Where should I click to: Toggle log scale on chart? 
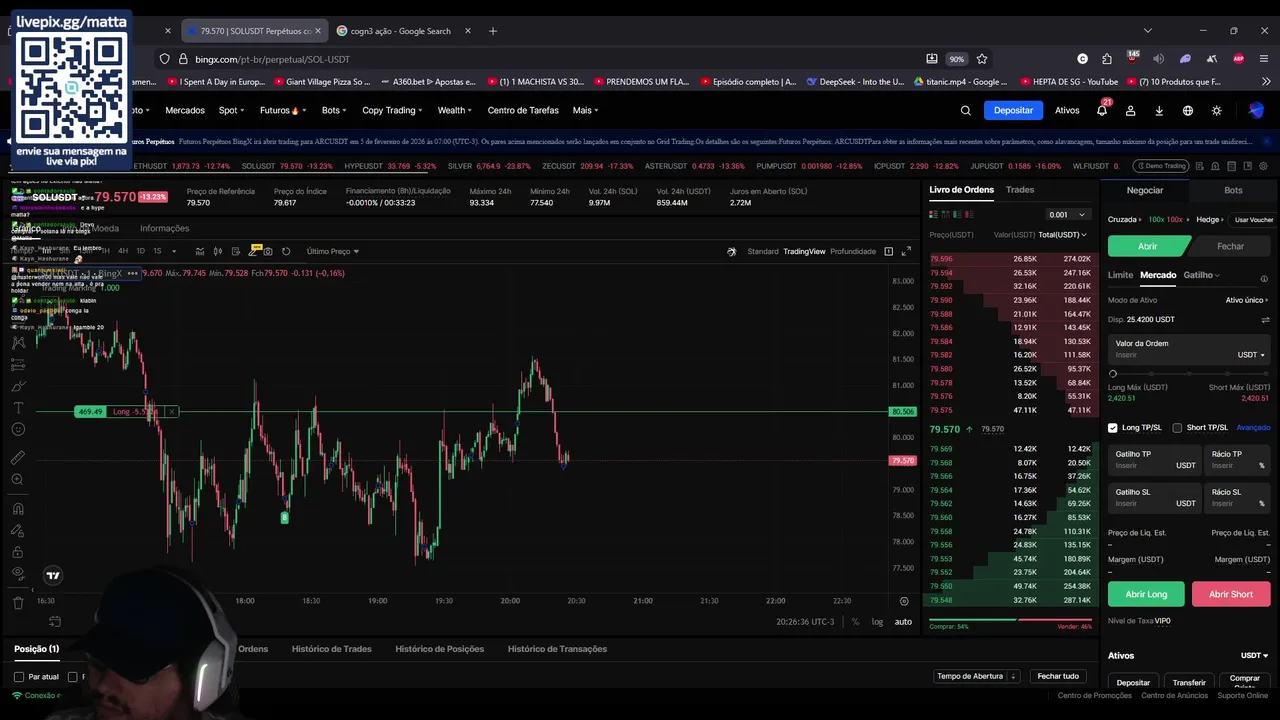(877, 622)
